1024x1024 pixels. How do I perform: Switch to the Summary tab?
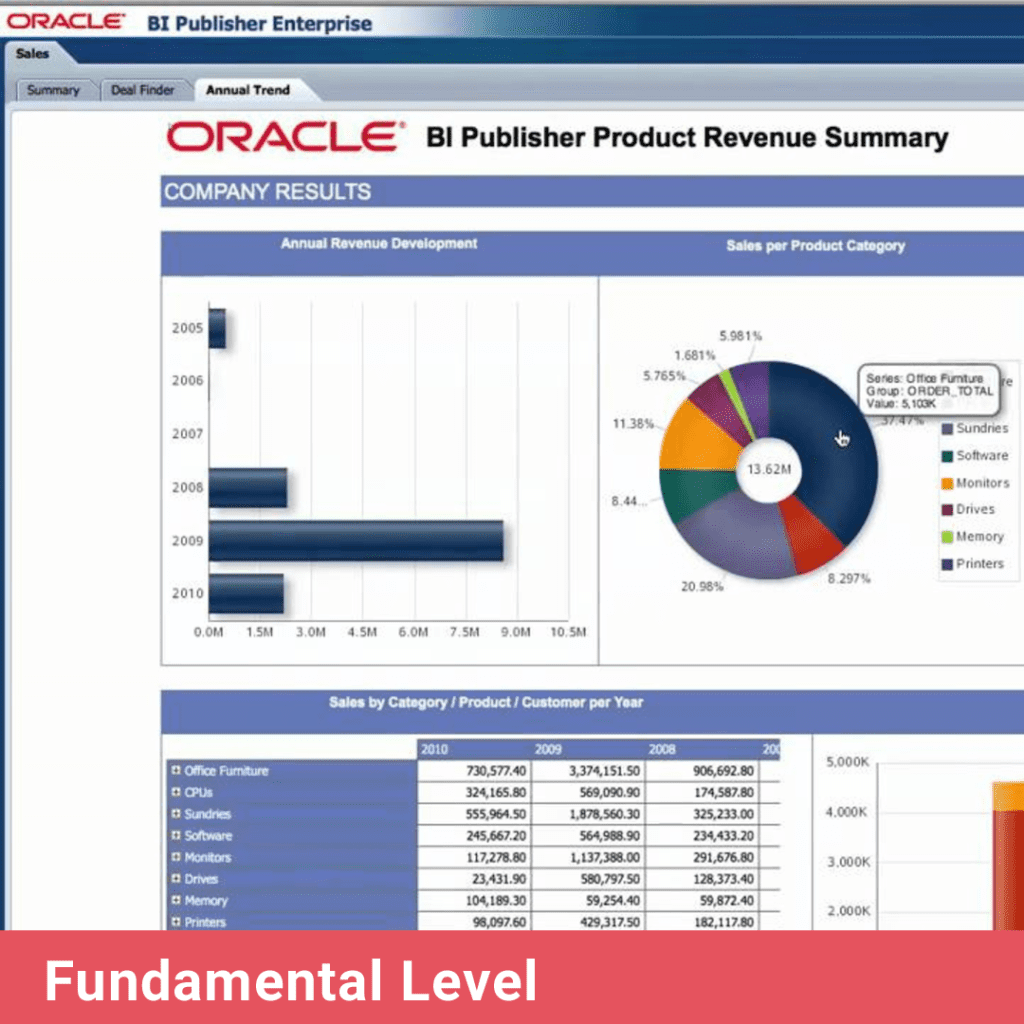pyautogui.click(x=55, y=90)
